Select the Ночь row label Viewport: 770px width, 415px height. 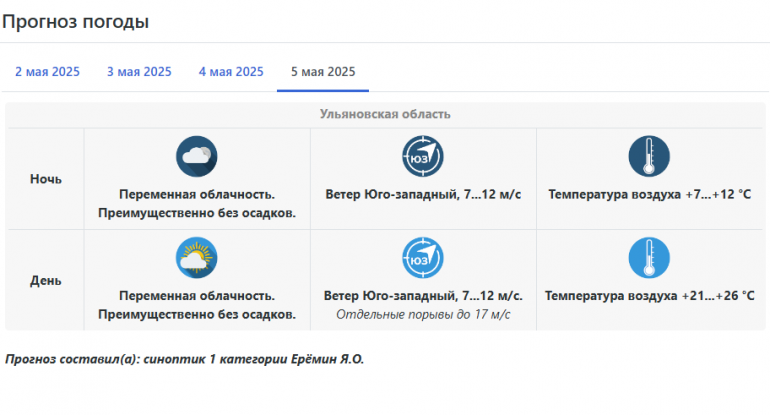(x=46, y=179)
